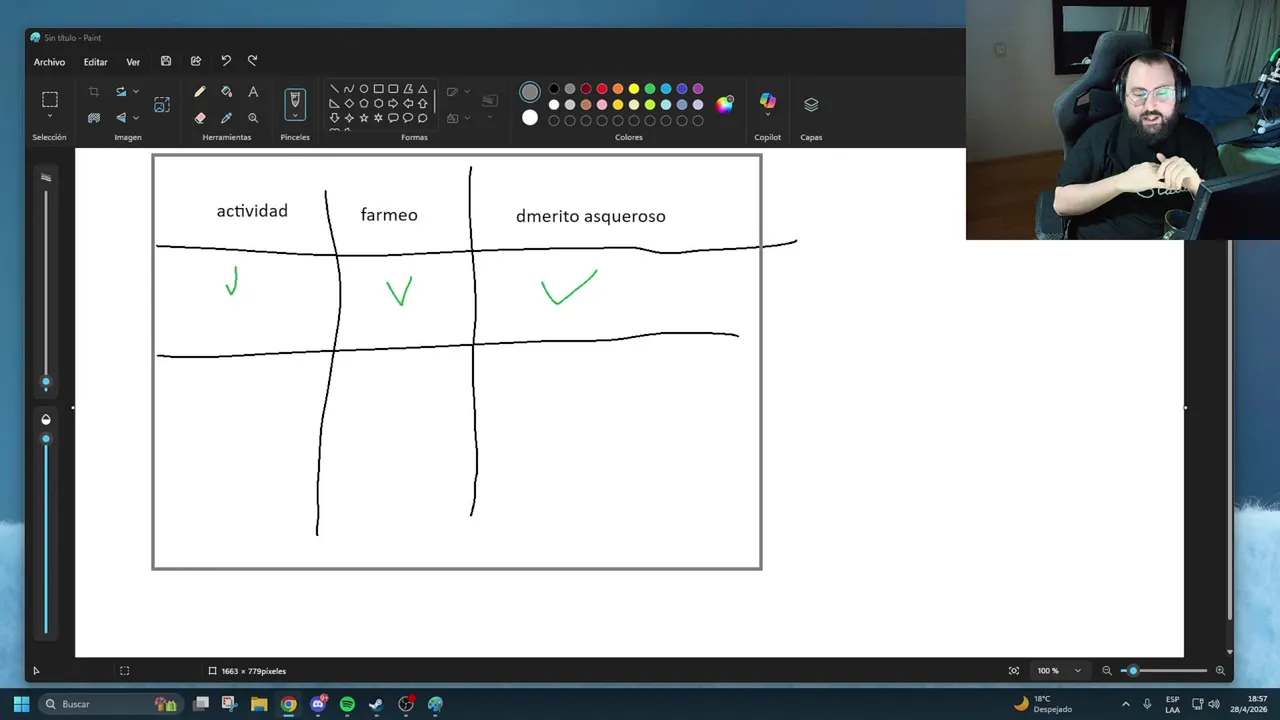Viewport: 1280px width, 720px height.
Task: Click the zoom level slider
Action: 1162,671
